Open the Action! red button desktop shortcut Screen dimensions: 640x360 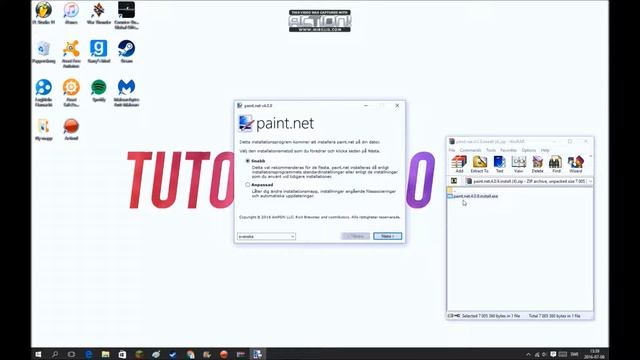[x=71, y=129]
